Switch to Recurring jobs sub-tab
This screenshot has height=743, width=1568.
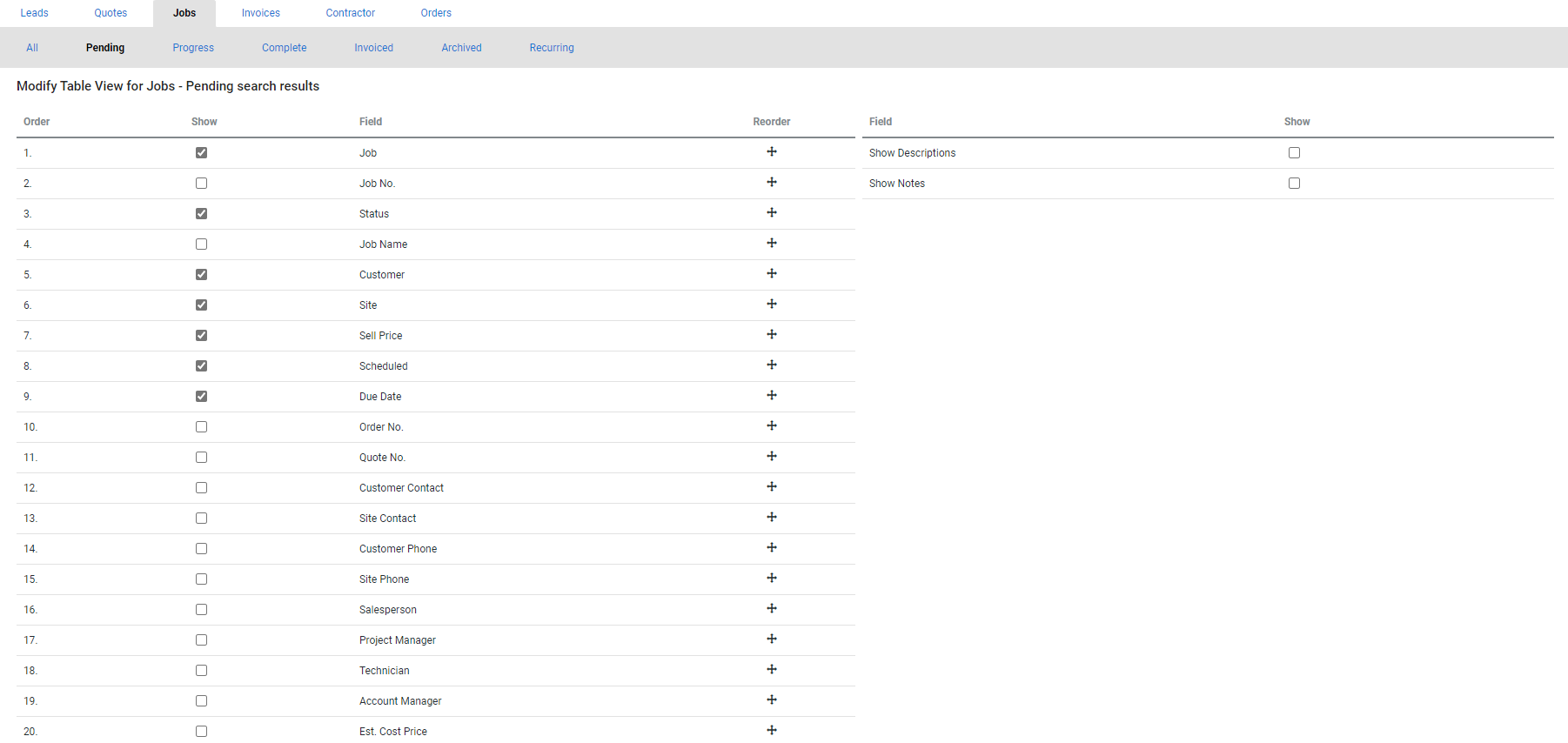point(552,48)
